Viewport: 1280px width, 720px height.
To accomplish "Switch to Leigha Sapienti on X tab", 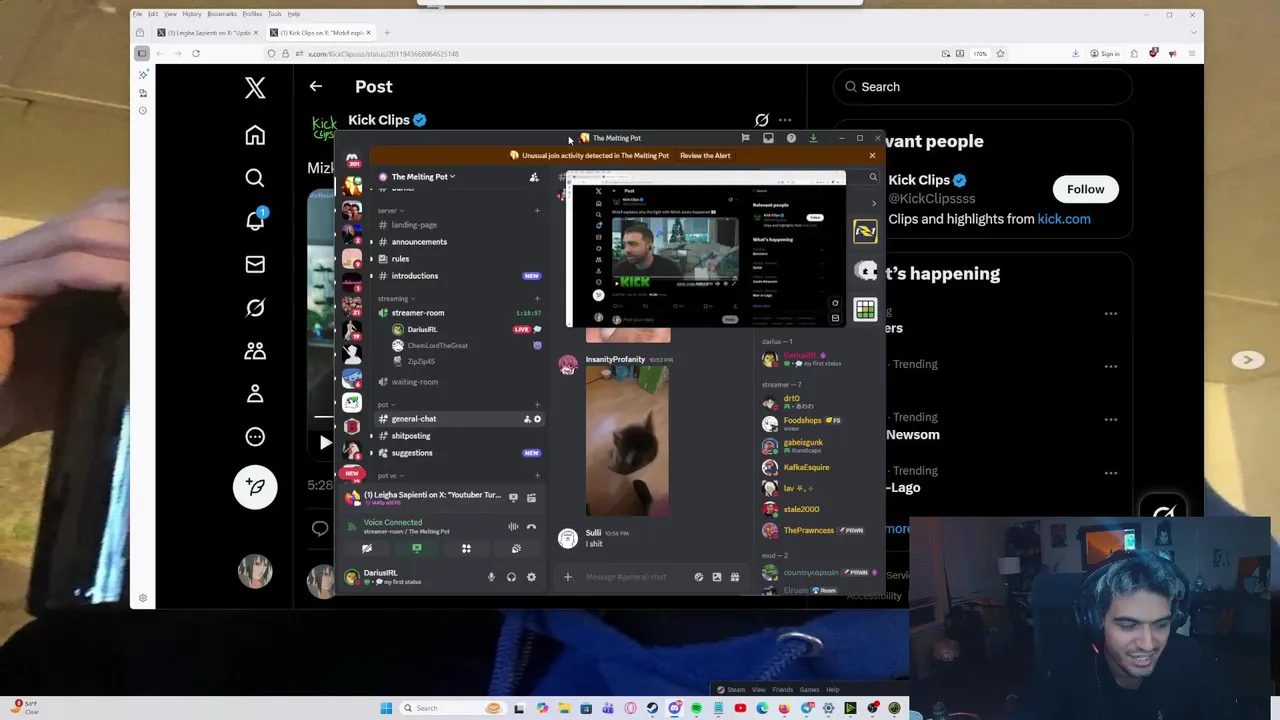I will (206, 33).
